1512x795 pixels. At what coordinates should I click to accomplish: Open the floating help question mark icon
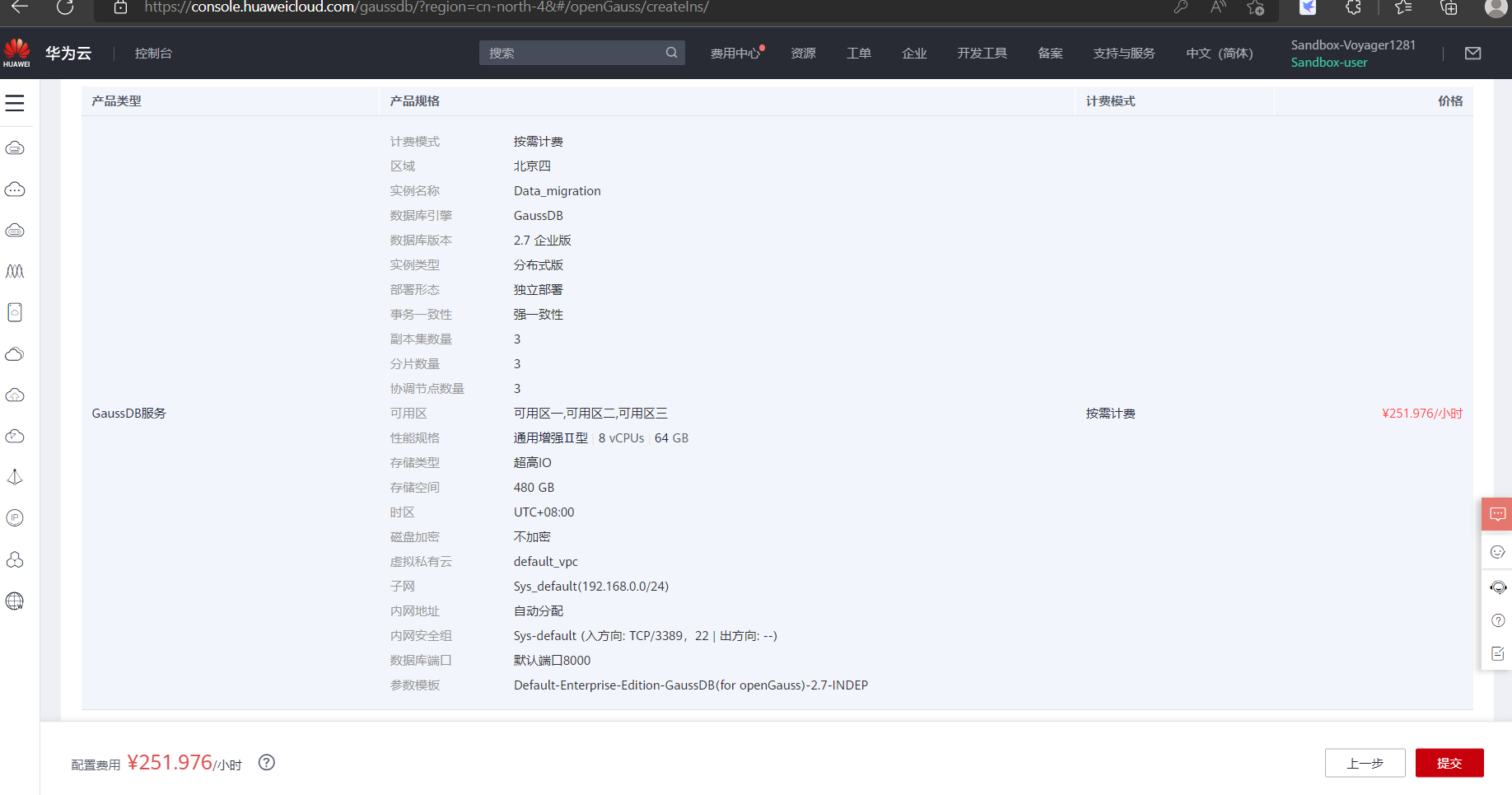pyautogui.click(x=1498, y=620)
